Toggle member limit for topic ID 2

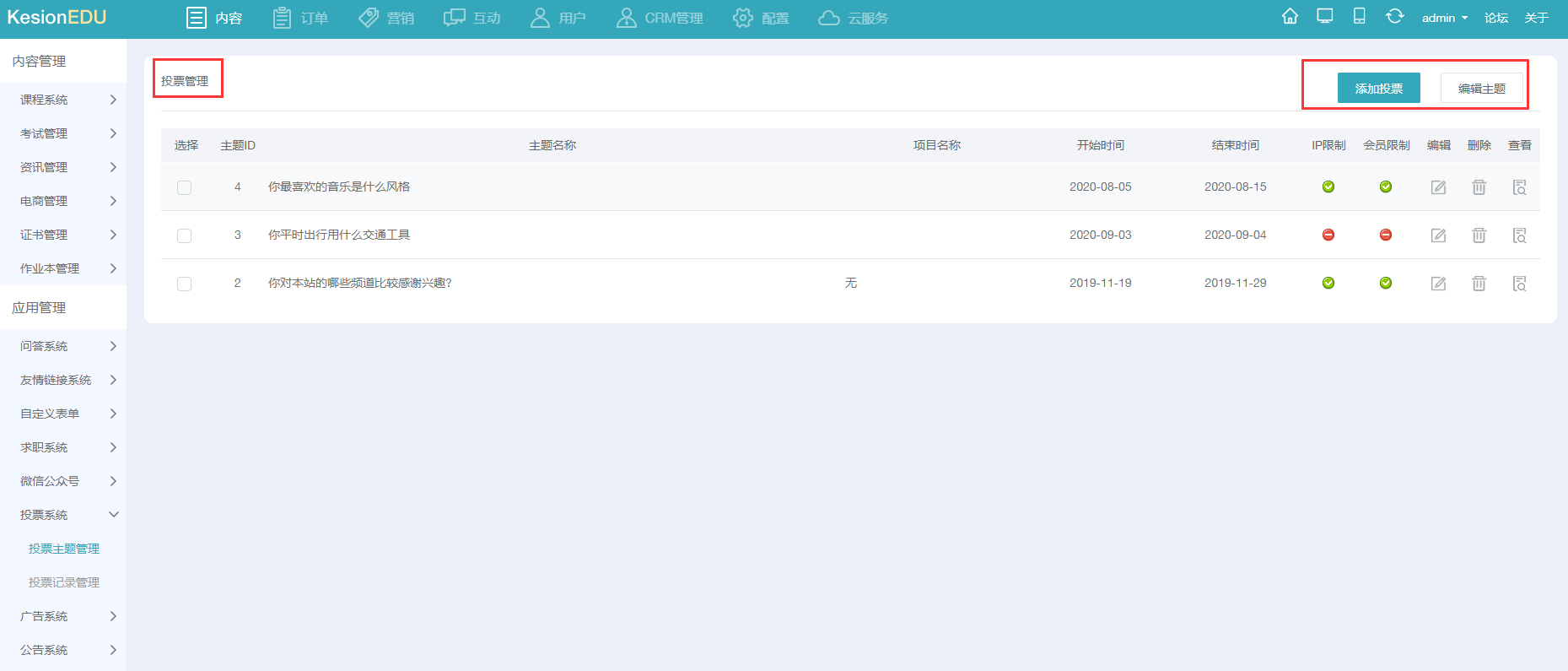pyautogui.click(x=1386, y=283)
